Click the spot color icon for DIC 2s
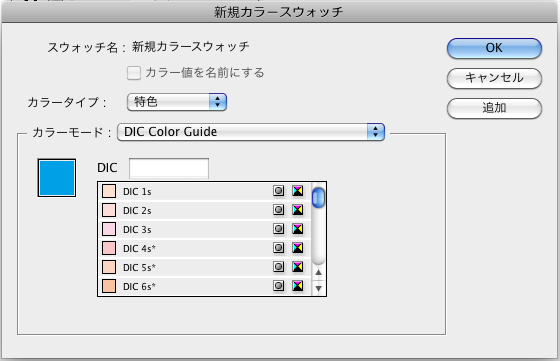This screenshot has width=560, height=361. point(279,210)
